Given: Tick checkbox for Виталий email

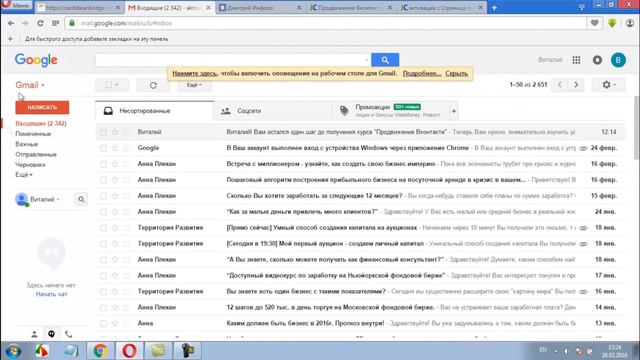Looking at the screenshot, I should pos(103,132).
